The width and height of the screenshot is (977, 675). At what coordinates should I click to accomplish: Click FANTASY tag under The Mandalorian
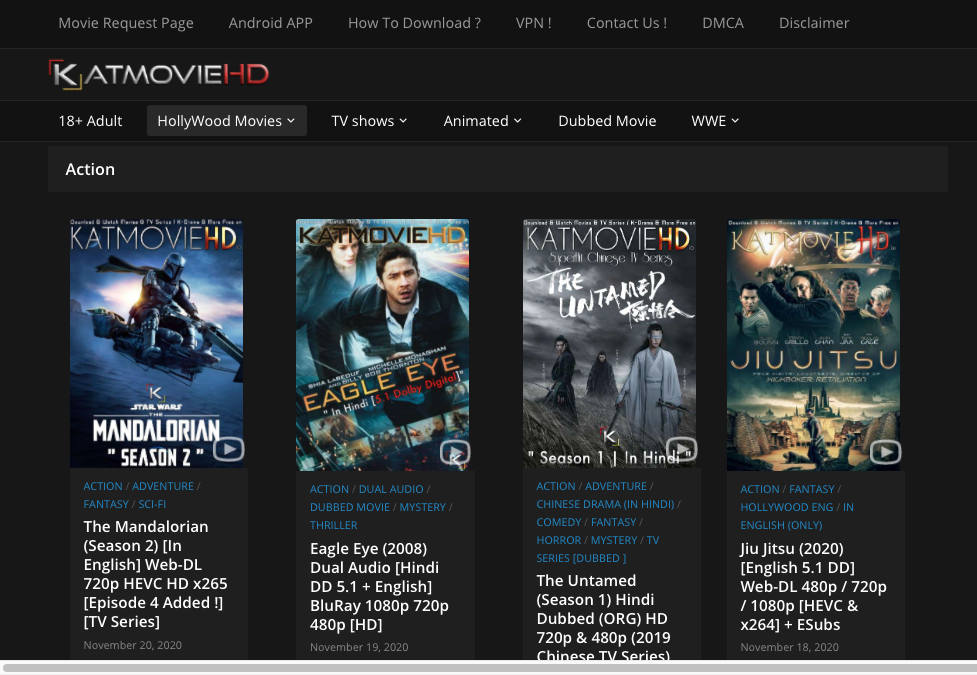coord(106,504)
